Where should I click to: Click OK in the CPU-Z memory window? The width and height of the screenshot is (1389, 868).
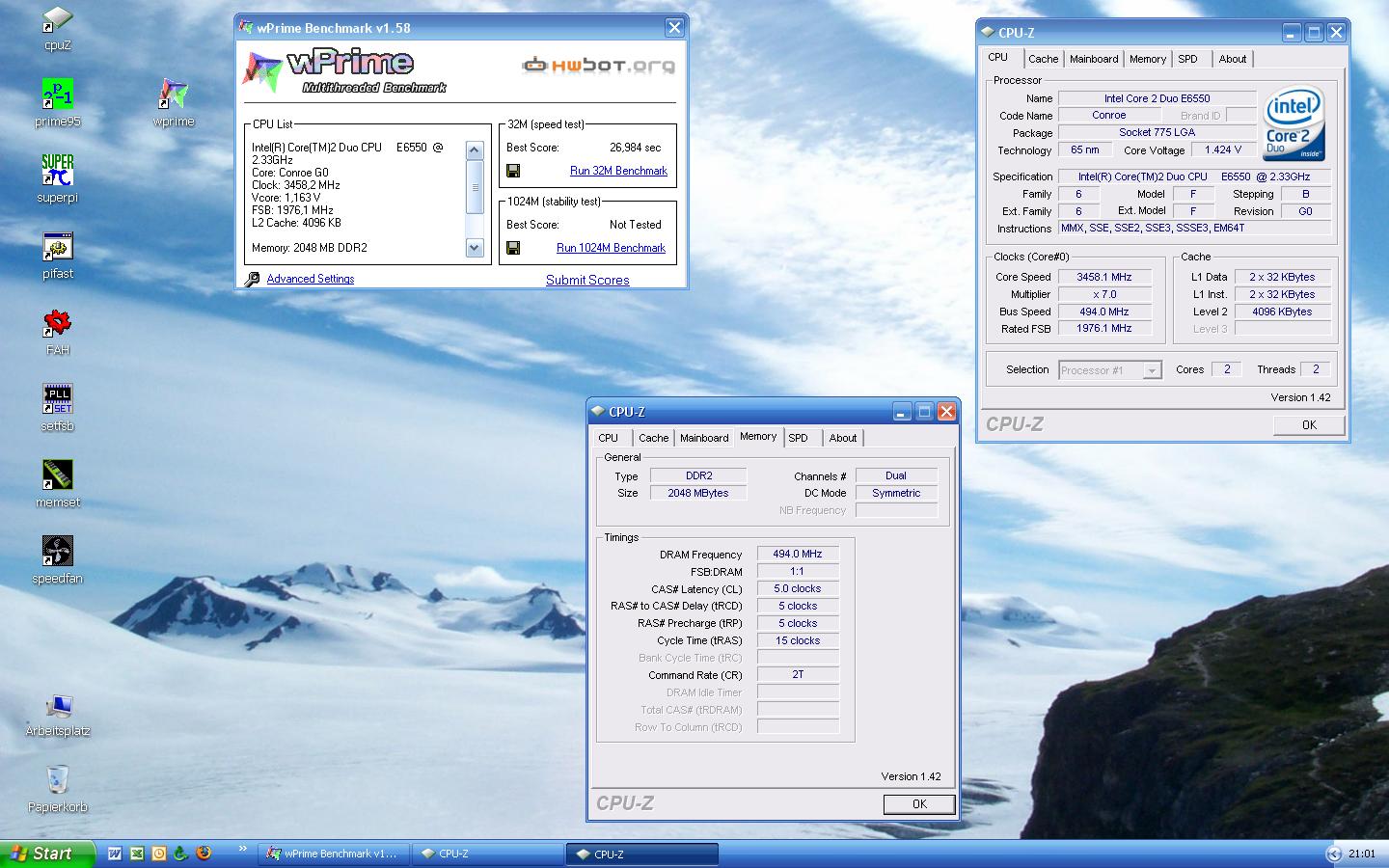tap(919, 804)
